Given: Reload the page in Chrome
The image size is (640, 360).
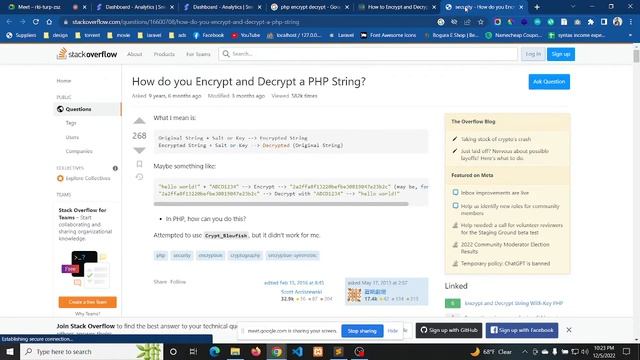Looking at the screenshot, I should 36,22.
